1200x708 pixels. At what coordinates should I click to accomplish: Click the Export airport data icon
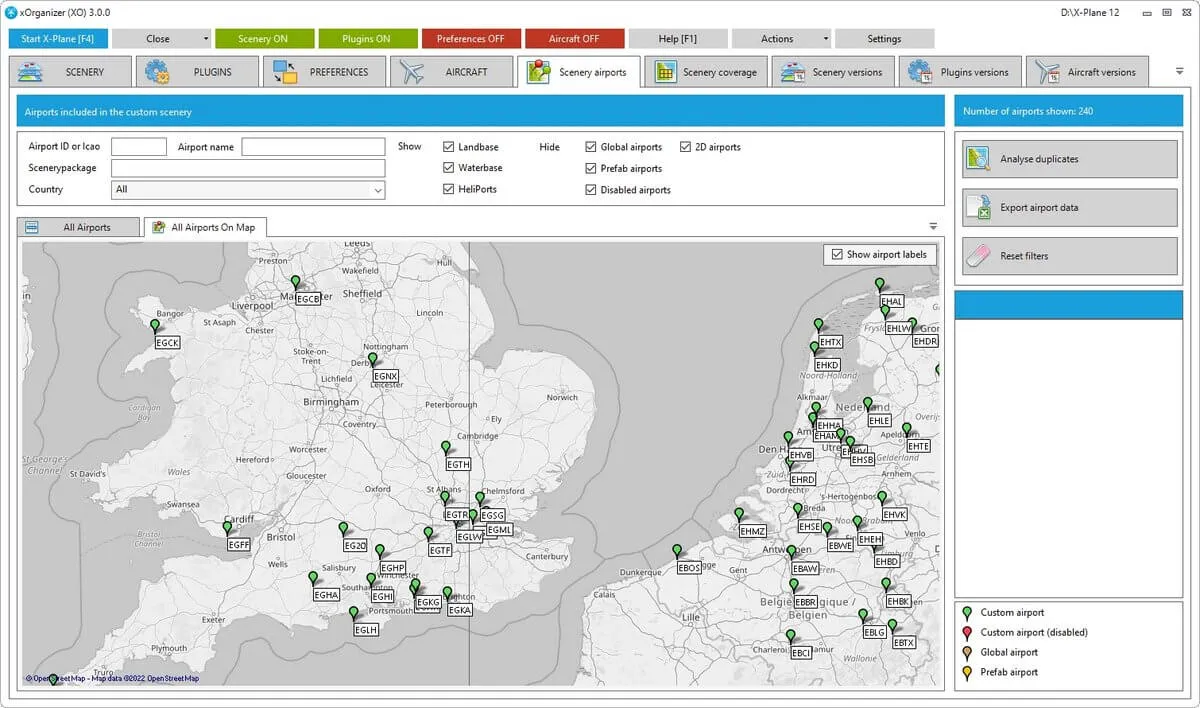pos(978,208)
